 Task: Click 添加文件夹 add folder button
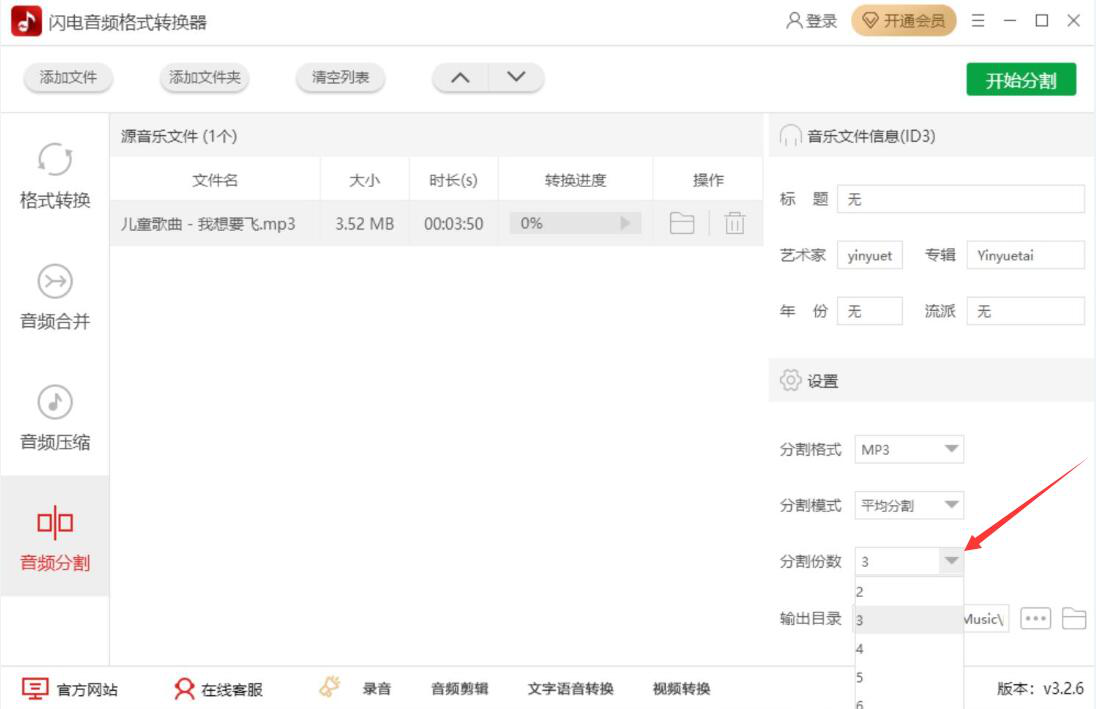pyautogui.click(x=204, y=78)
